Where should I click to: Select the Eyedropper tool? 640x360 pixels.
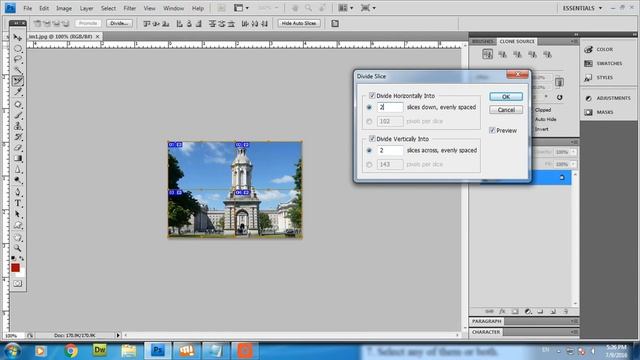[18, 92]
